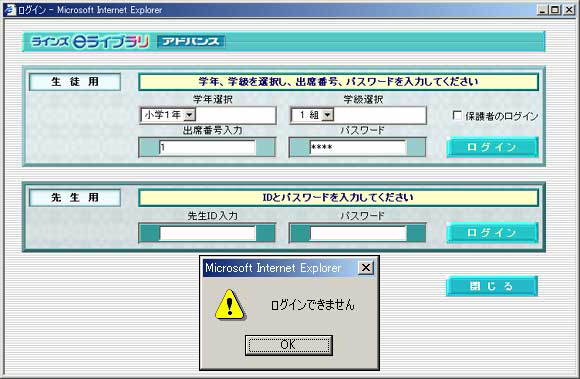
Task: Click the student ログイン button
Action: coord(492,147)
